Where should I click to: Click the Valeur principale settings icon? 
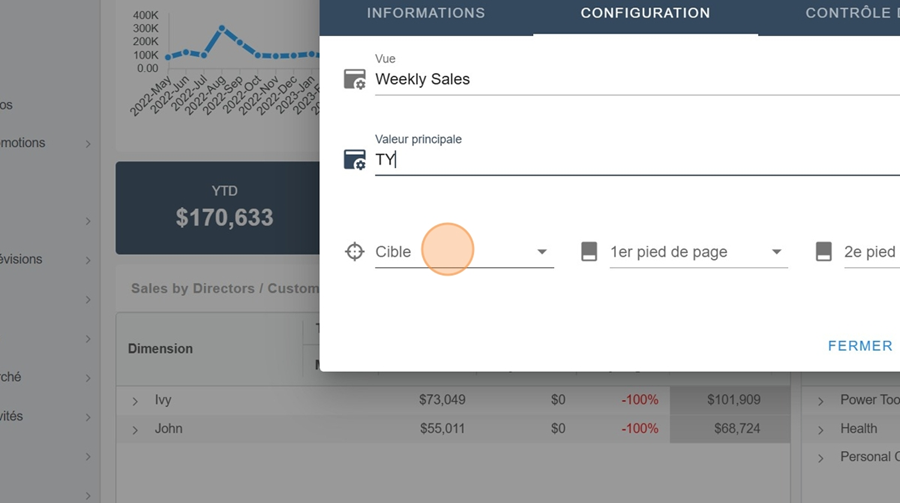[354, 160]
